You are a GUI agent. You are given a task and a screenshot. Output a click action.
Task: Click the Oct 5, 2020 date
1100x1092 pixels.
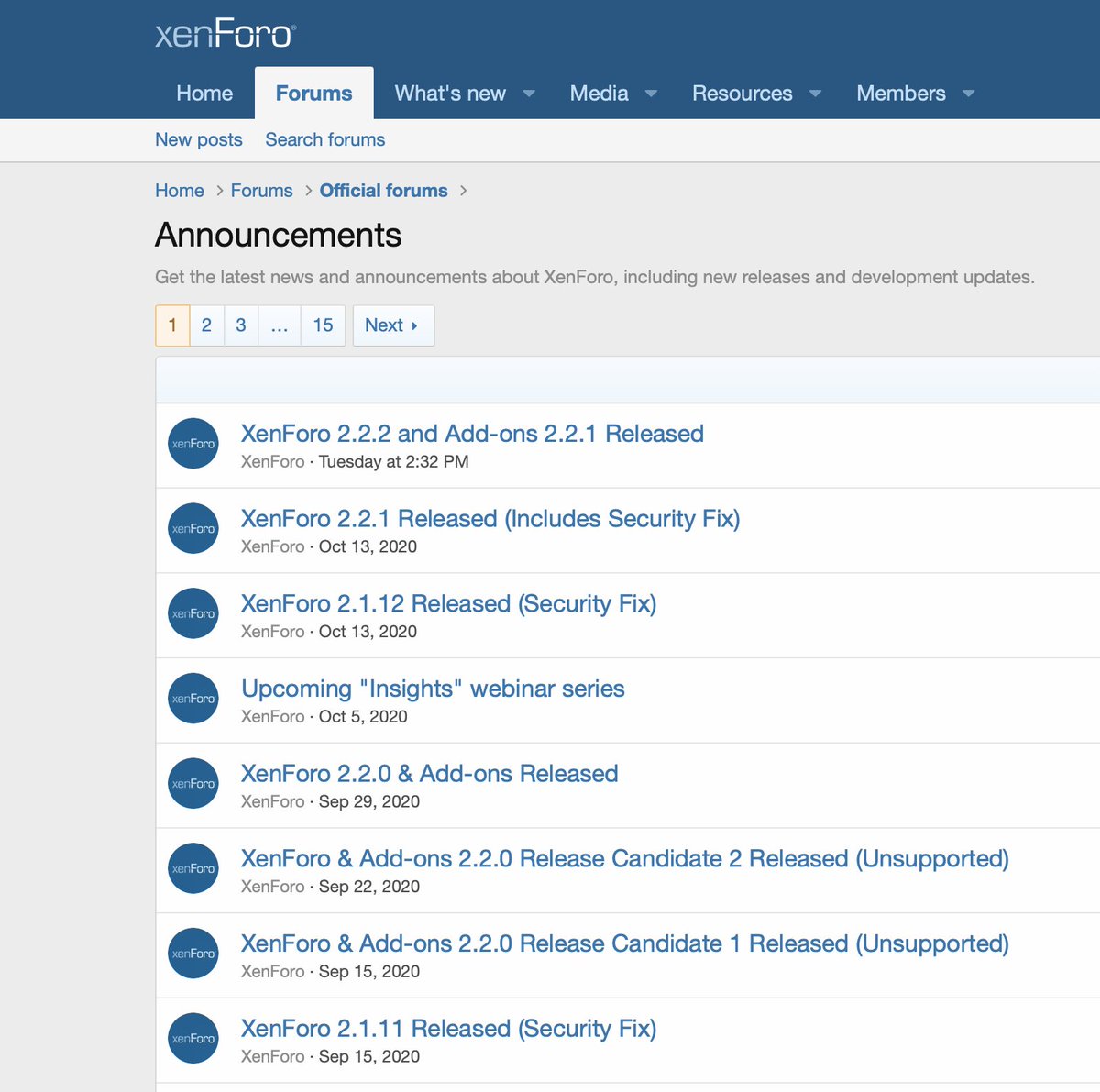click(363, 717)
